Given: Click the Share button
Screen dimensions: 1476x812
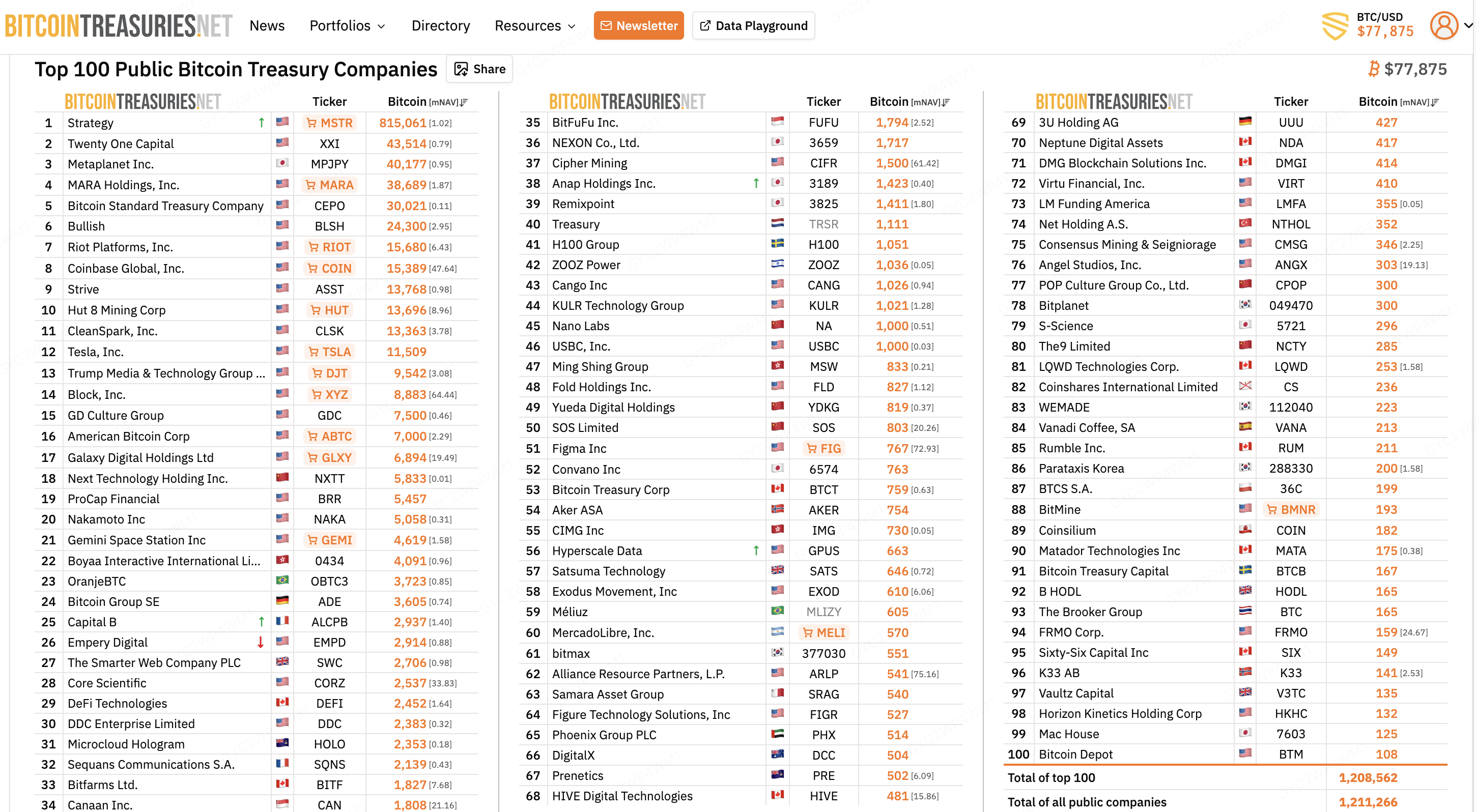Looking at the screenshot, I should tap(479, 69).
